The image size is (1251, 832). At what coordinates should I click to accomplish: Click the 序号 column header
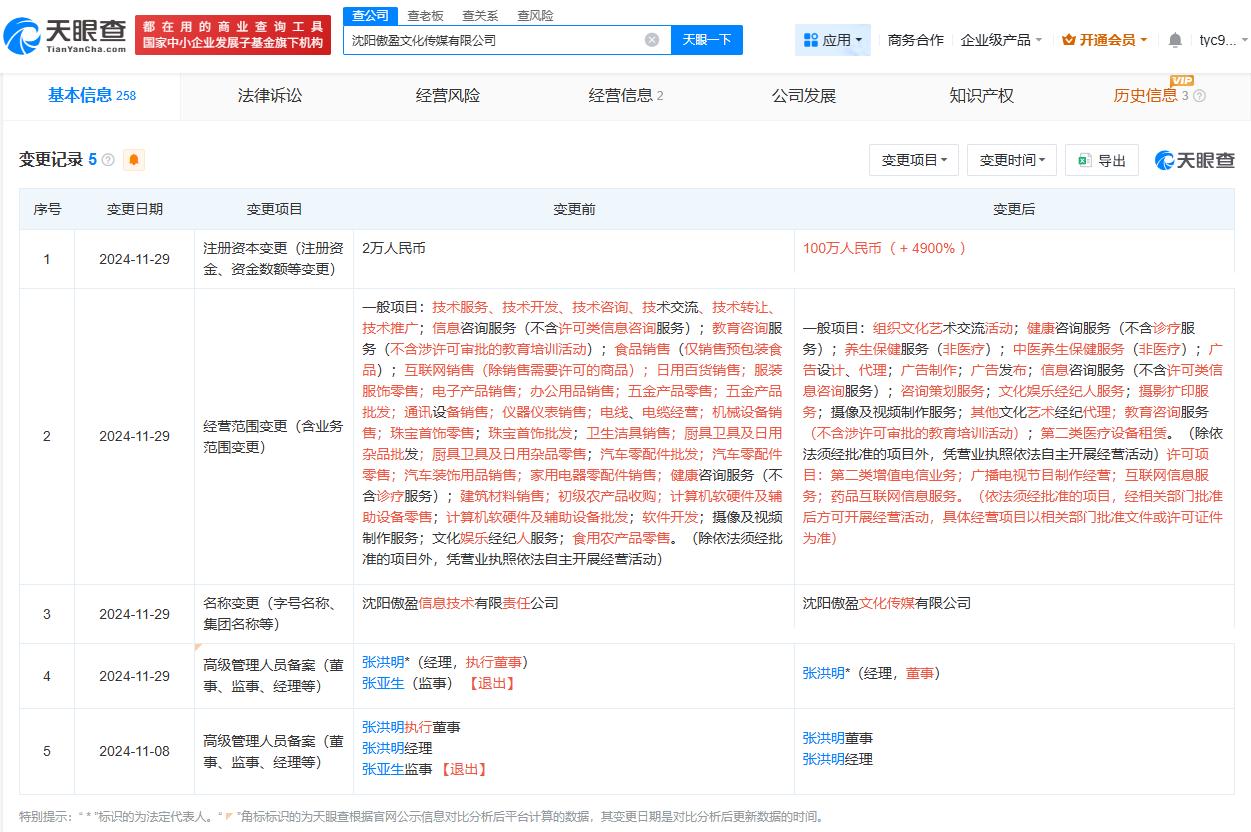coord(47,209)
